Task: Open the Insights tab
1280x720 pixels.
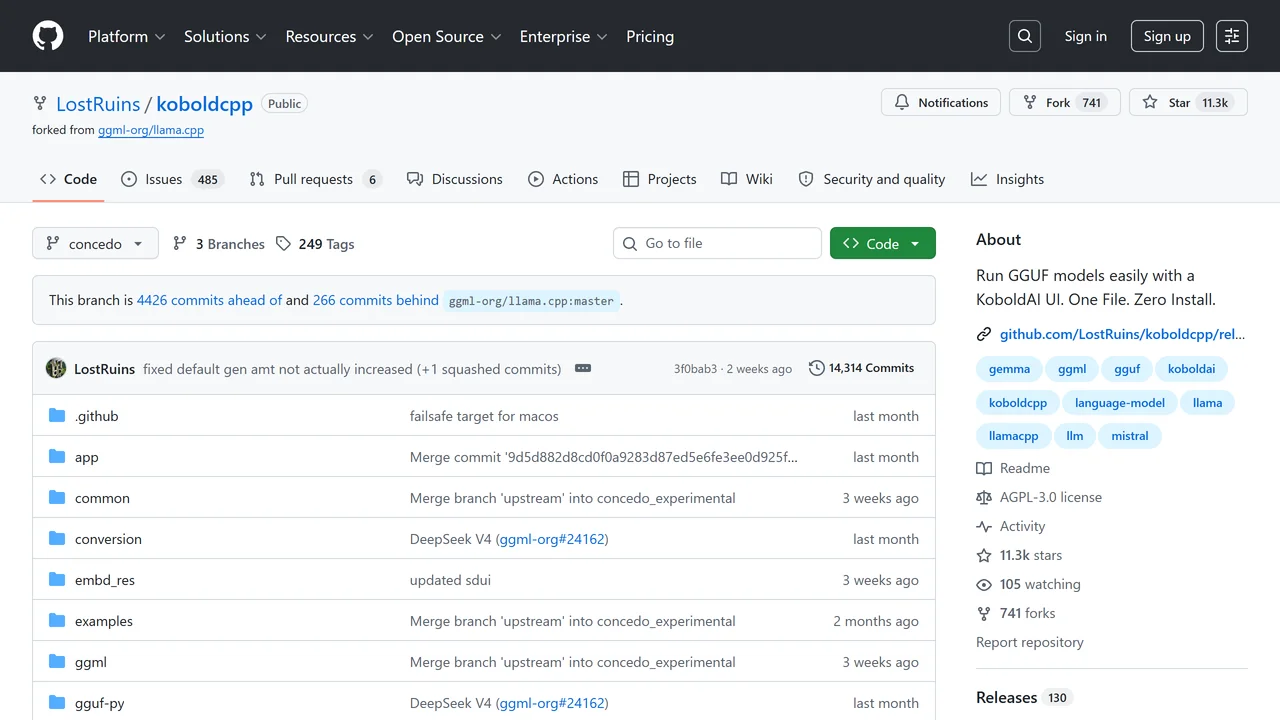Action: pos(1007,179)
